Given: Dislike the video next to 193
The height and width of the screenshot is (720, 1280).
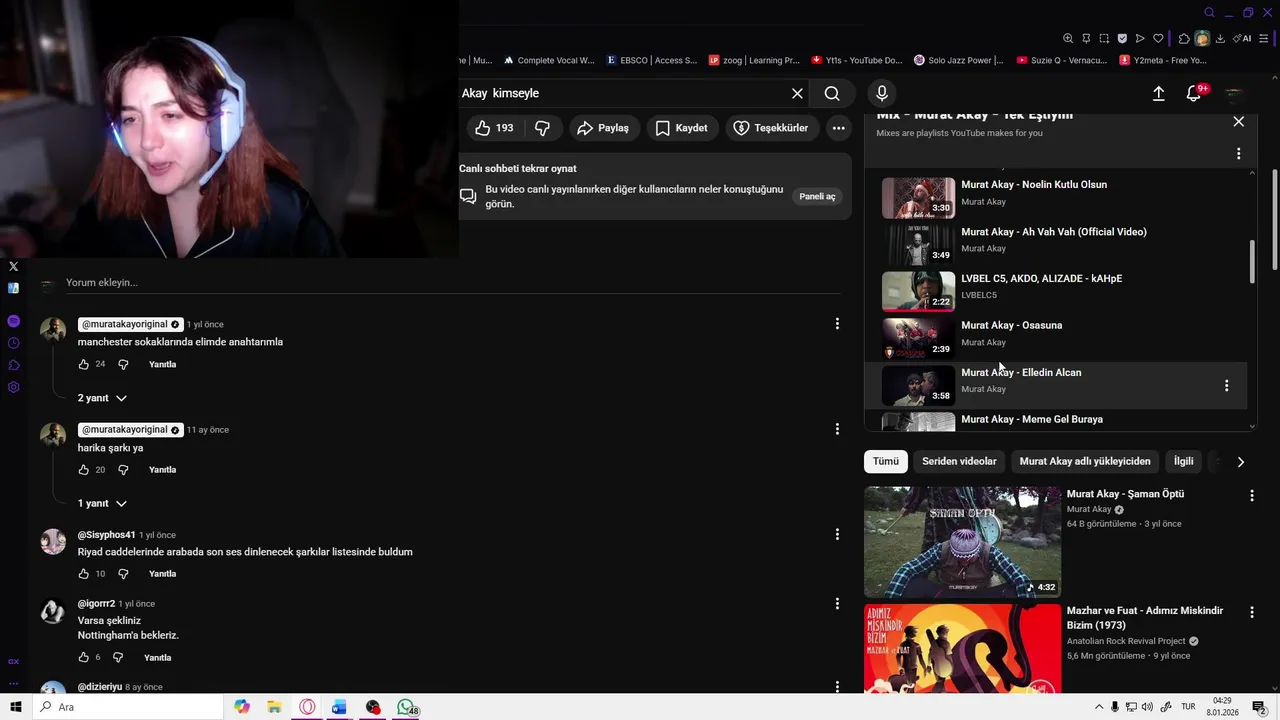Looking at the screenshot, I should [x=542, y=128].
